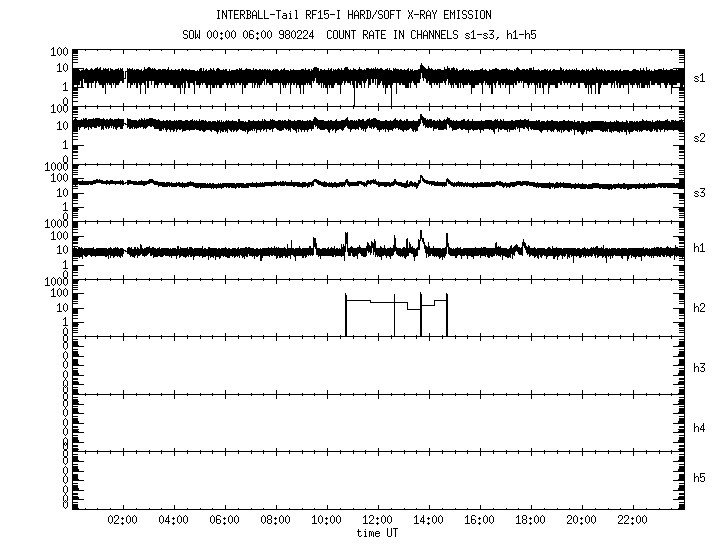The image size is (720, 550).
Task: Click the h4 channel label
Action: (x=700, y=427)
